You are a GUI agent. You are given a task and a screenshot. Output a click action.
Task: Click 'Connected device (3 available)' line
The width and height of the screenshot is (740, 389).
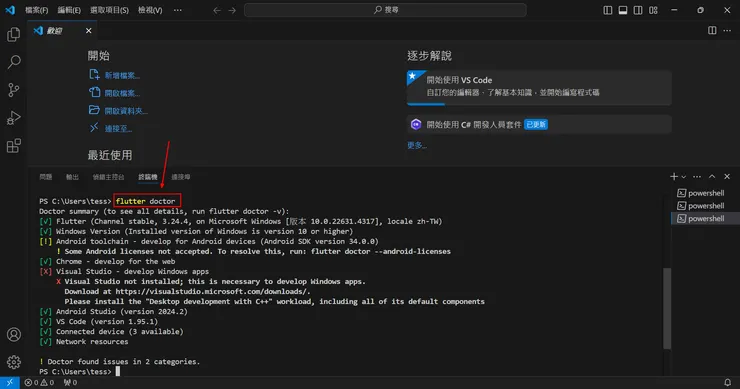(111, 331)
